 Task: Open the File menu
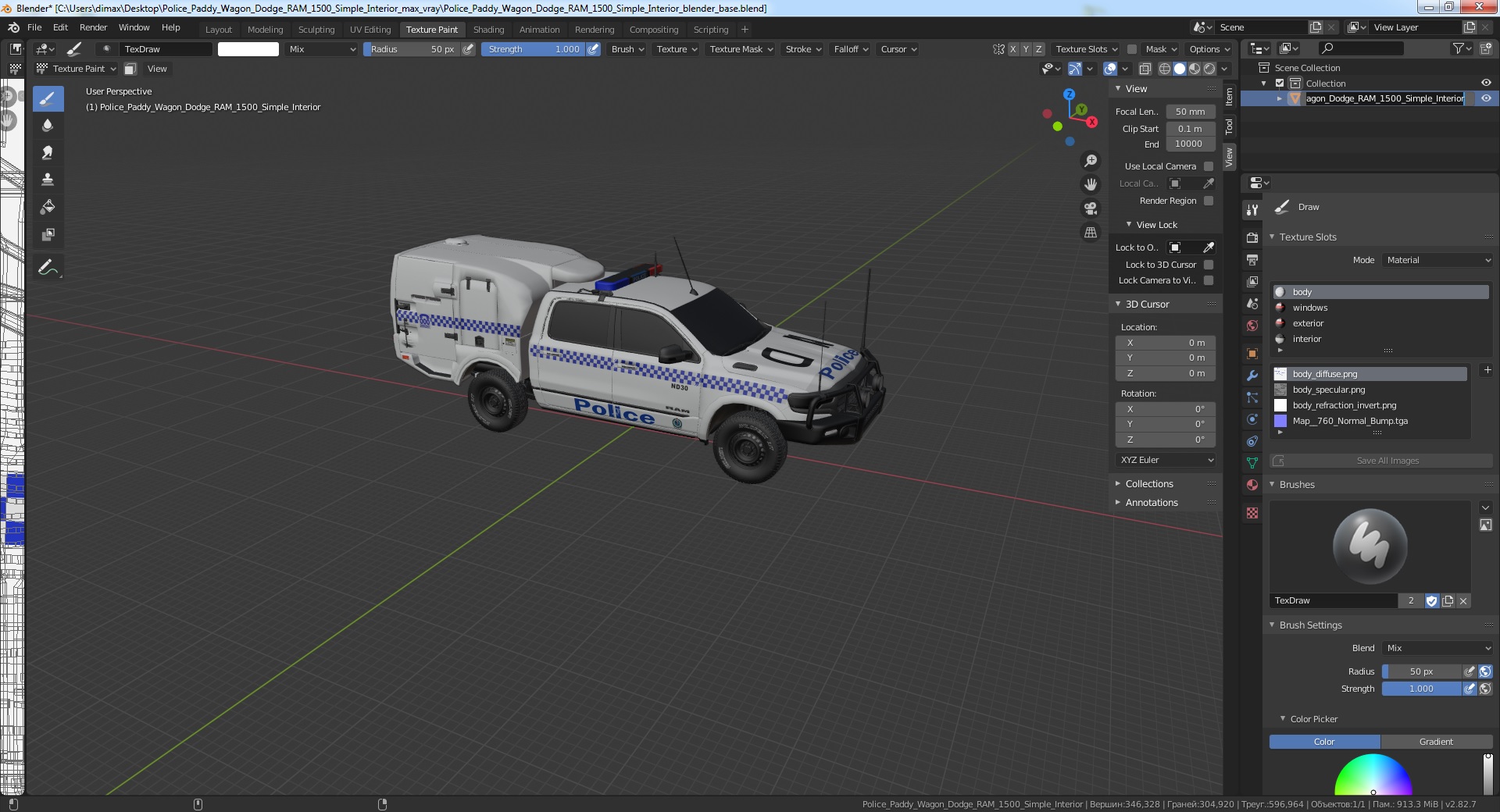tap(34, 27)
